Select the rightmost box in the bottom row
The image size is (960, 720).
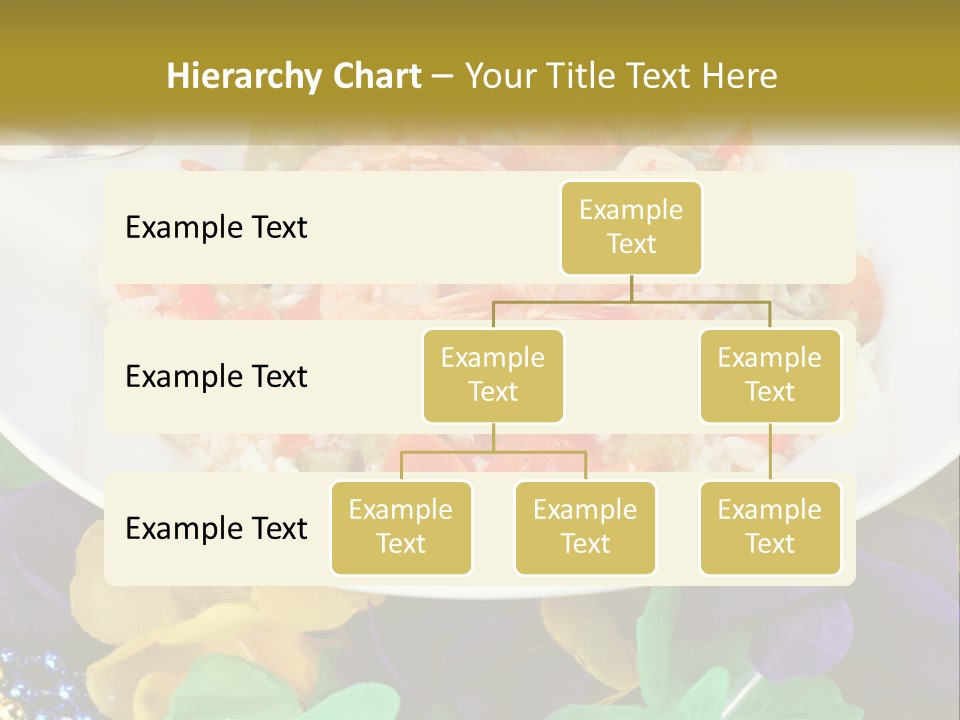point(770,527)
